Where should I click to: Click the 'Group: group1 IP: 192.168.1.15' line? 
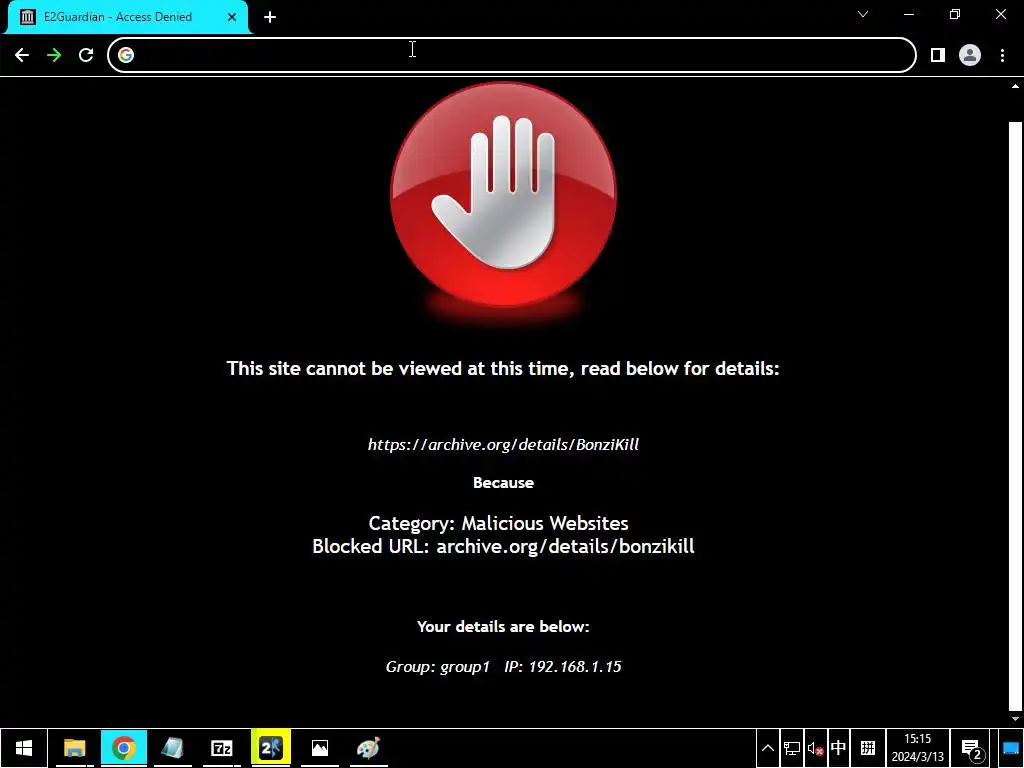click(x=504, y=667)
